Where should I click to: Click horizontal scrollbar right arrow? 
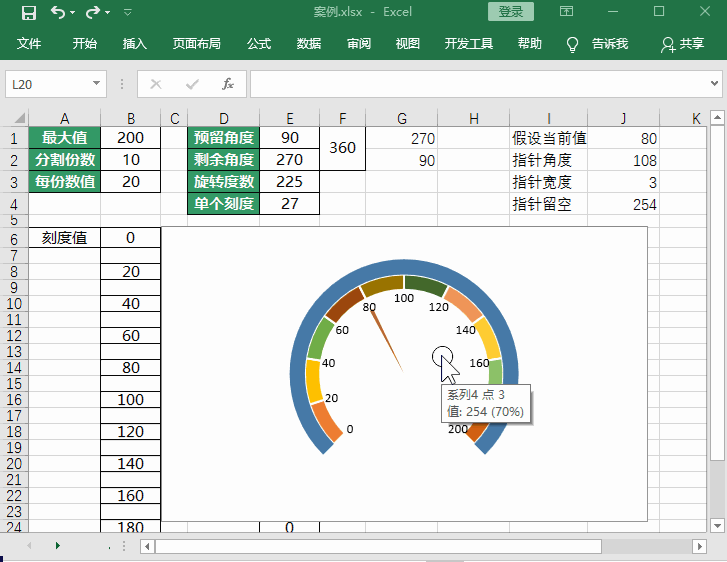coord(700,546)
